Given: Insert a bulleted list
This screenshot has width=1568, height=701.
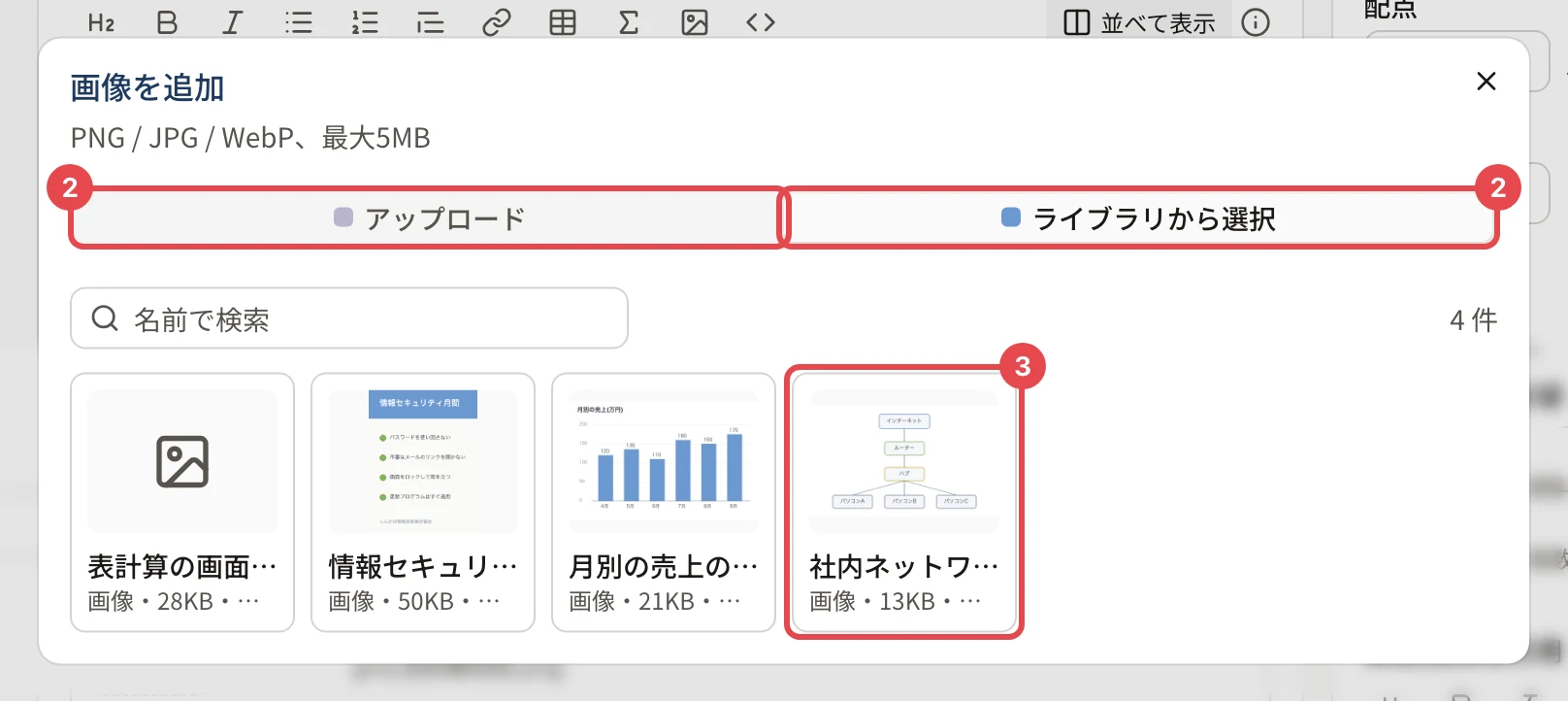Looking at the screenshot, I should tap(299, 22).
